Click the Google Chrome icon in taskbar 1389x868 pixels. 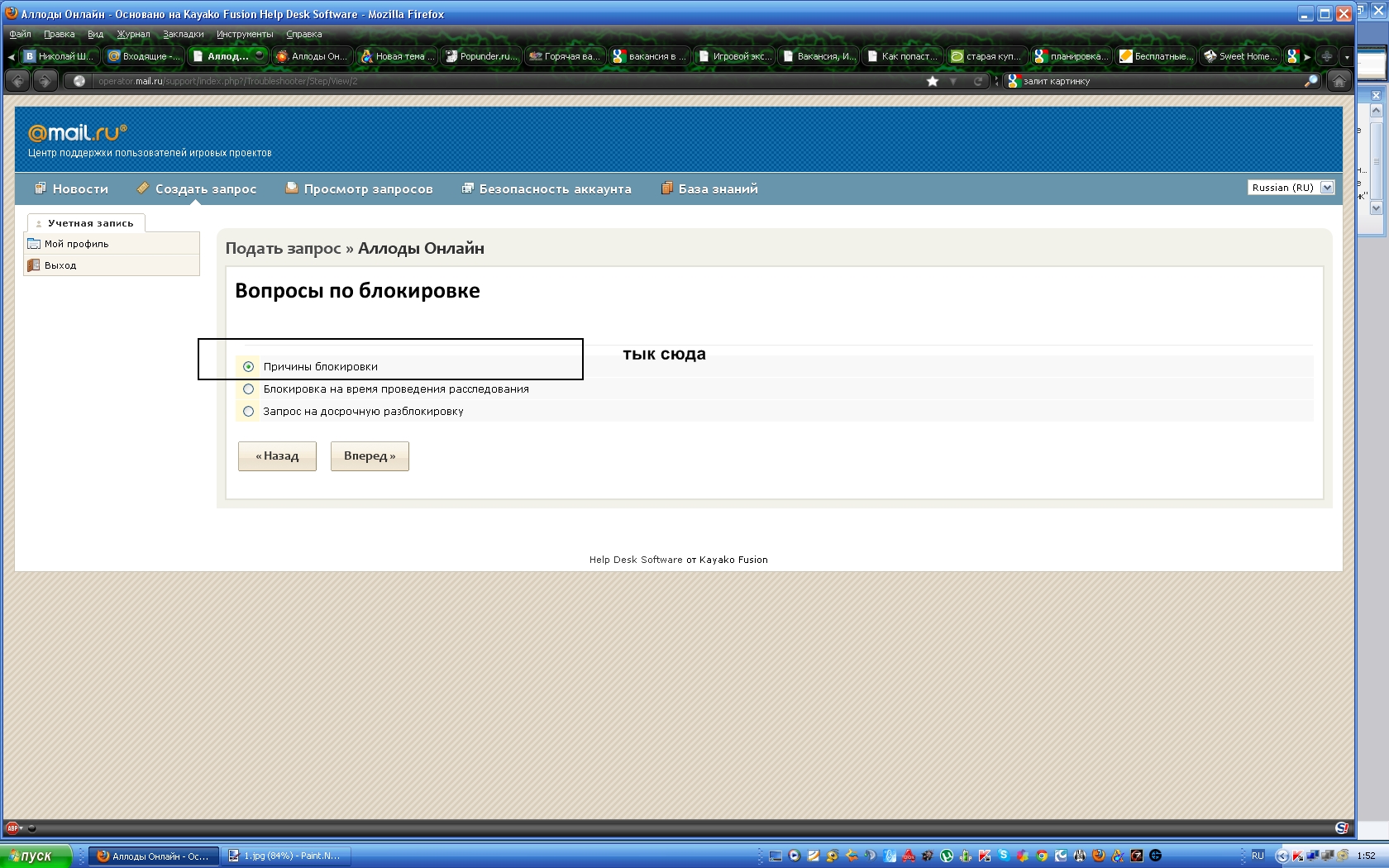(1042, 856)
